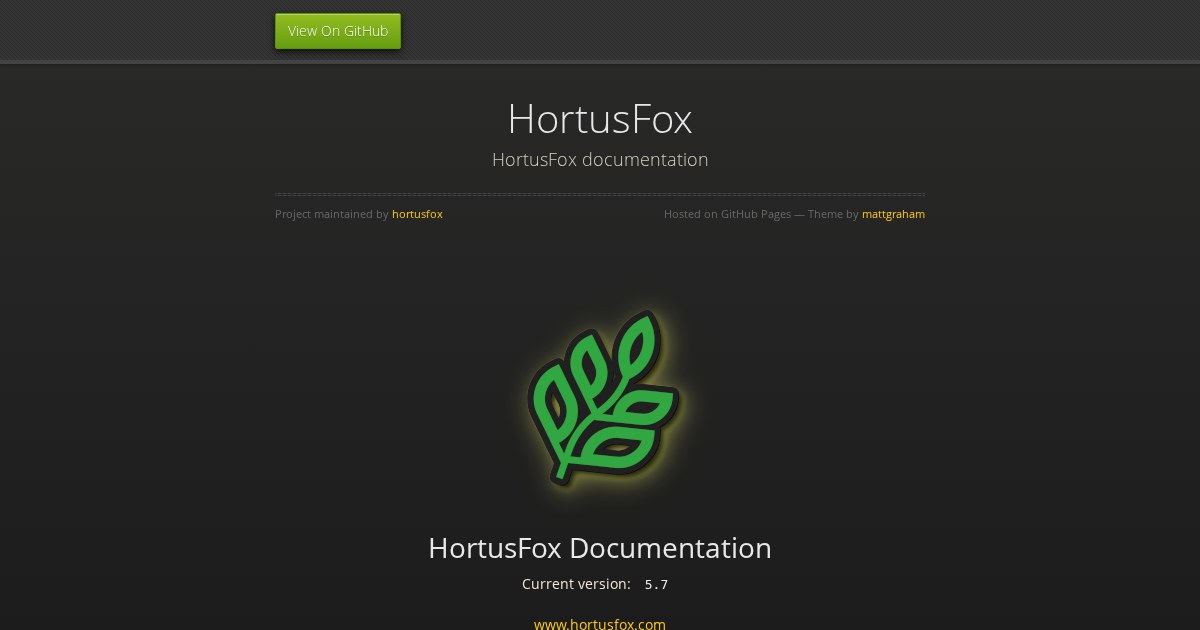Image resolution: width=1200 pixels, height=630 pixels.
Task: Click the Project maintained by text
Action: coord(332,214)
